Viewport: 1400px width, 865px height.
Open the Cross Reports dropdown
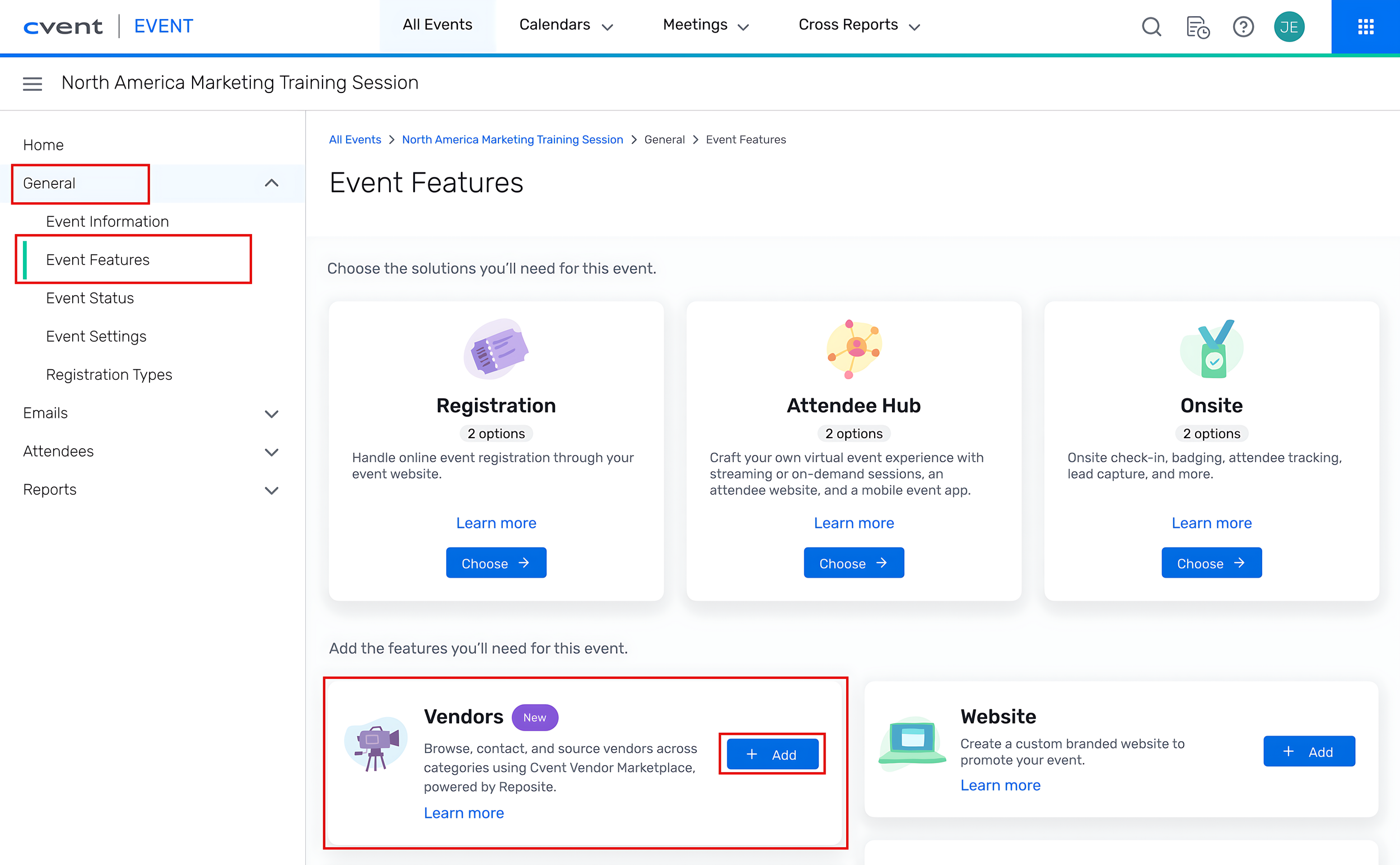coord(858,25)
